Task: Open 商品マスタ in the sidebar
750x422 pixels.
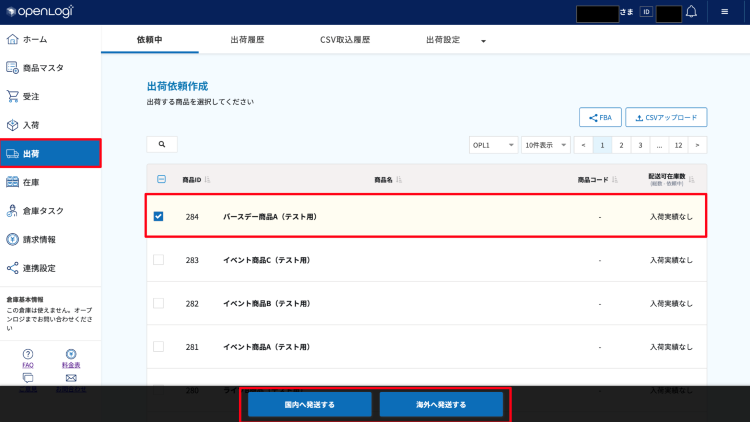Action: 50,68
